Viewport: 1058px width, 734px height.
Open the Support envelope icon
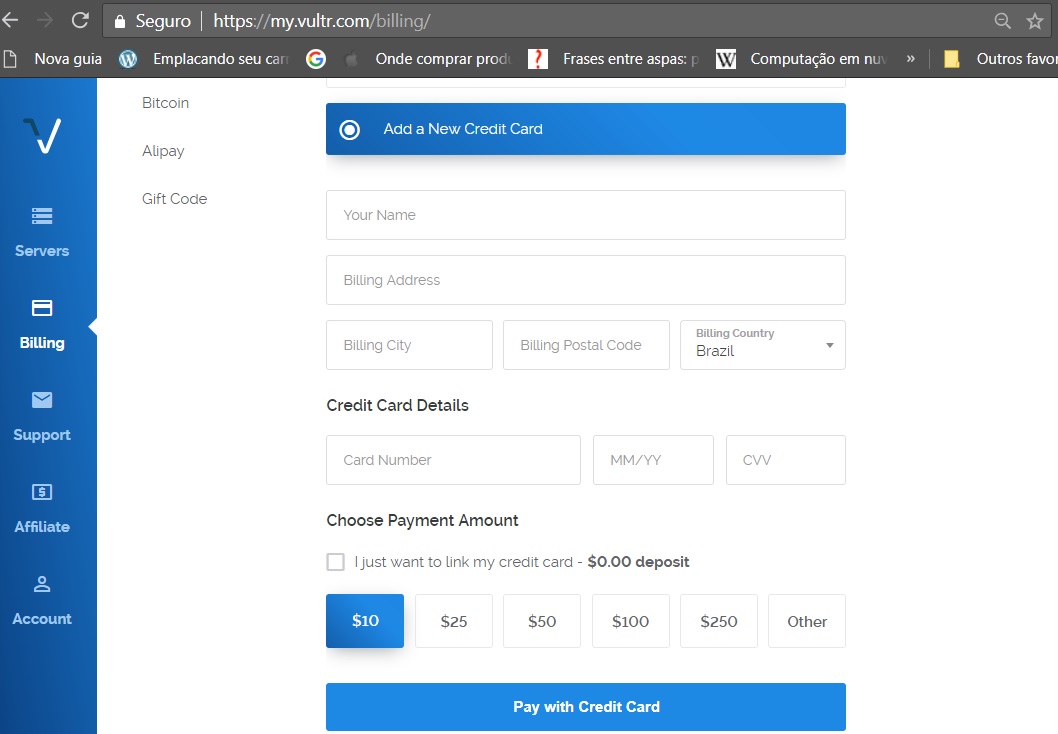click(x=42, y=400)
